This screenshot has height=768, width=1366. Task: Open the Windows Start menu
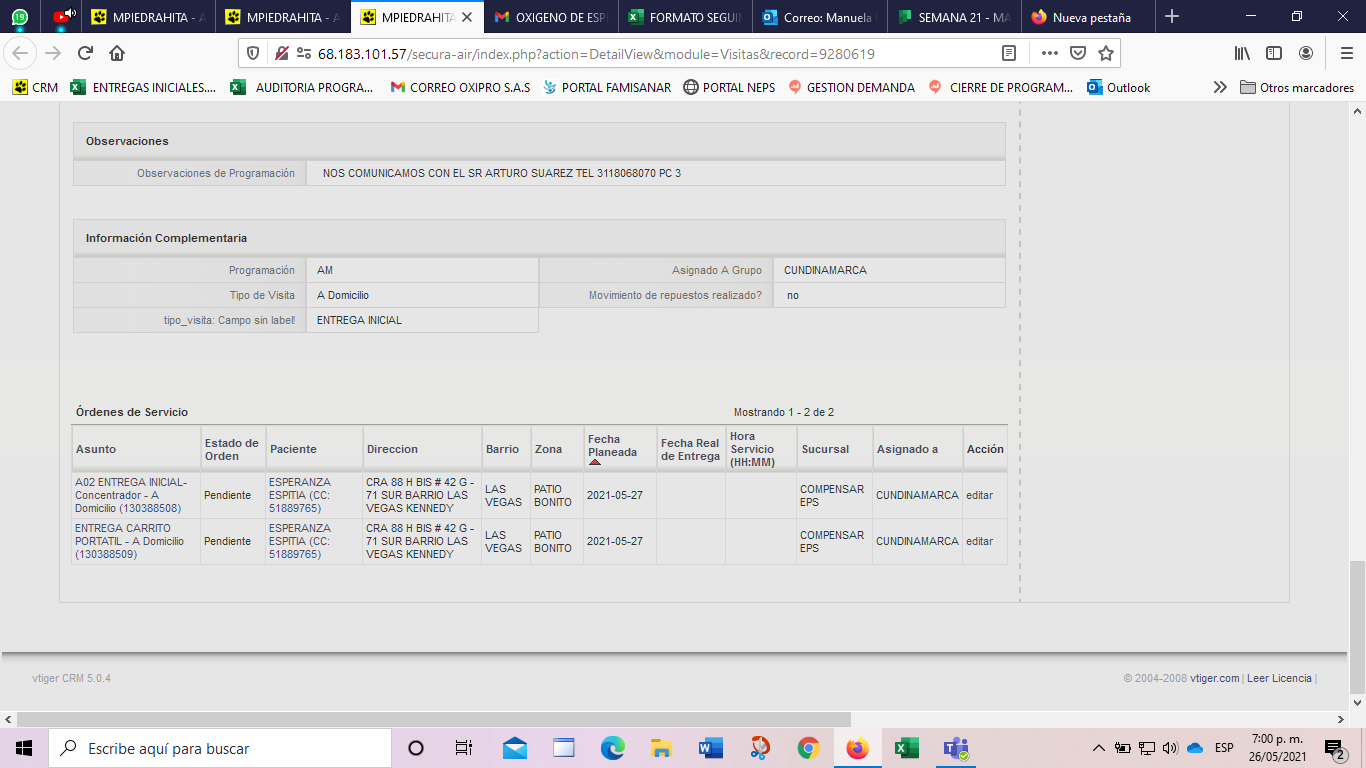24,748
